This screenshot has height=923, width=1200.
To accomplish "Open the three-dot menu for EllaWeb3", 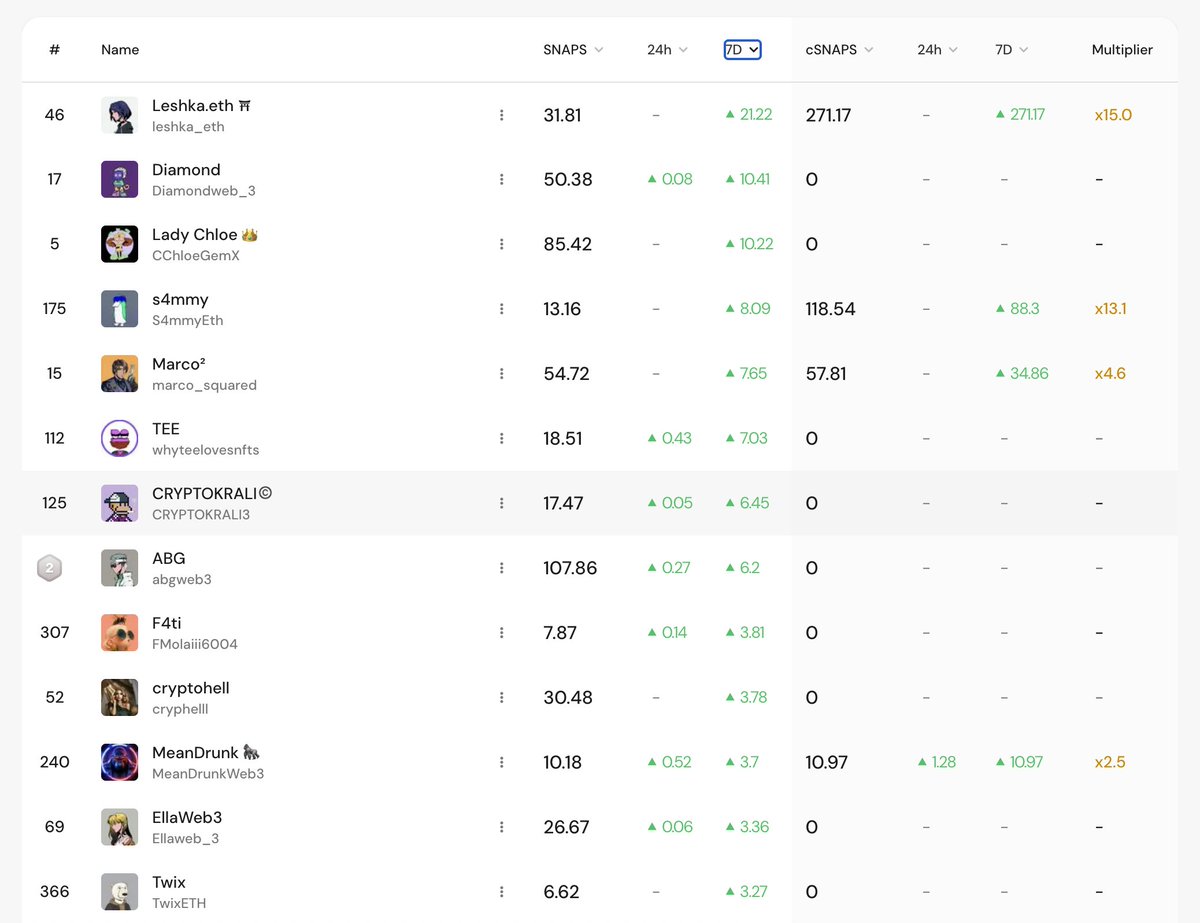I will tap(501, 827).
